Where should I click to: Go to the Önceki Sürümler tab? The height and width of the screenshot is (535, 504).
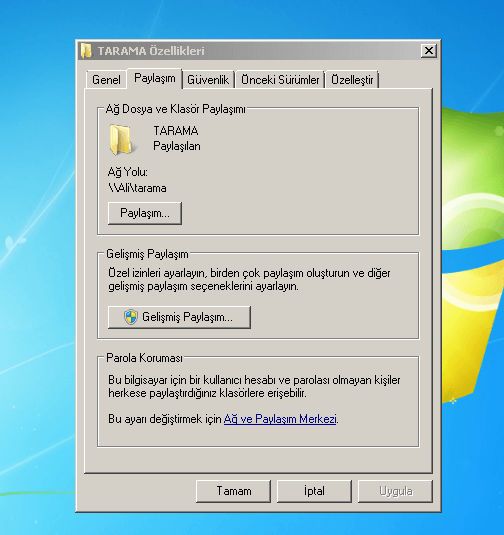pyautogui.click(x=280, y=79)
